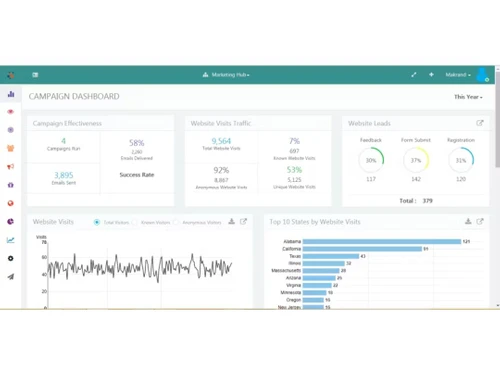Open the lavender circle sidebar icon

11,130
